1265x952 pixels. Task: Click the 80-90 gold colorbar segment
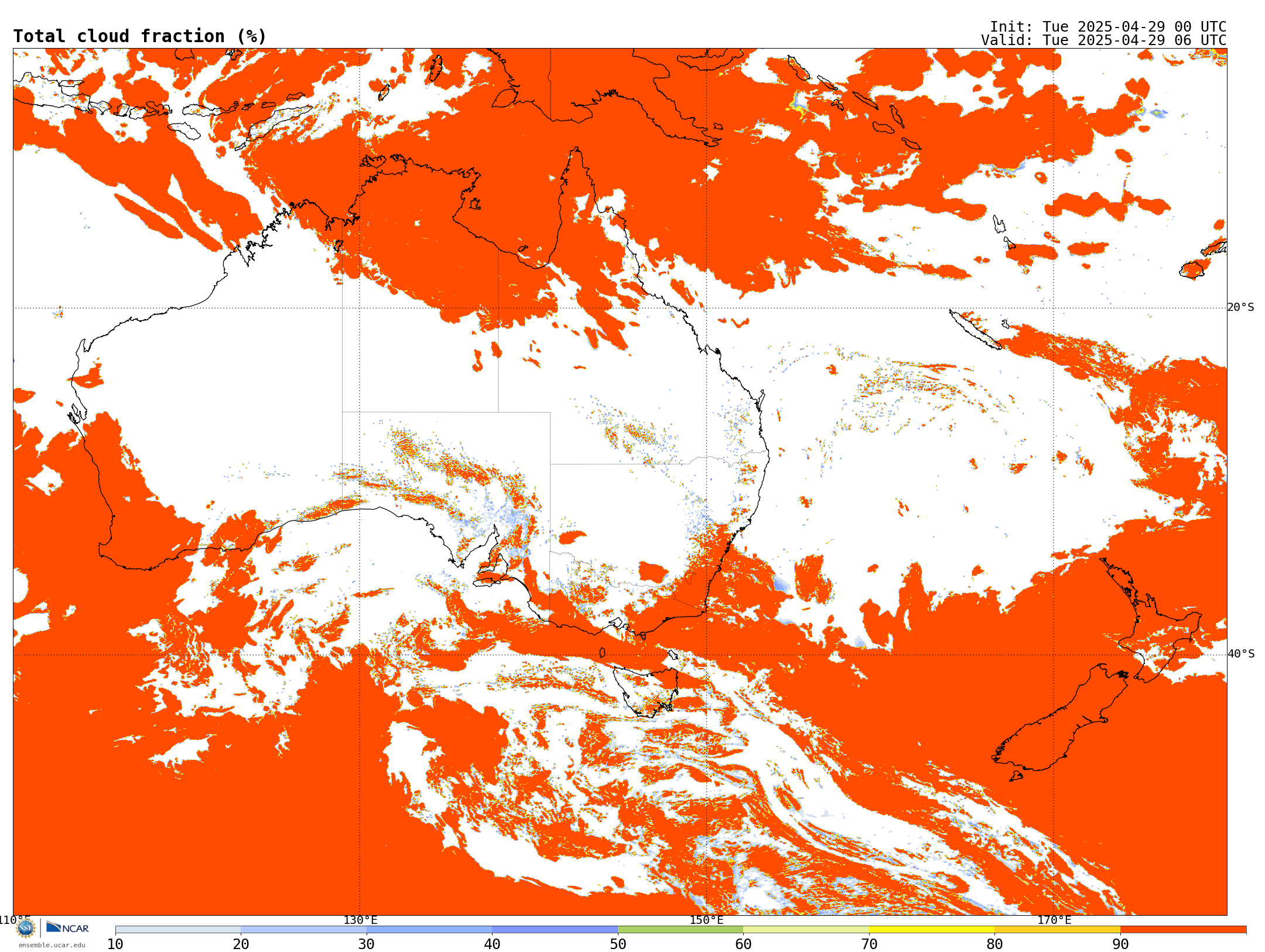tap(1057, 930)
